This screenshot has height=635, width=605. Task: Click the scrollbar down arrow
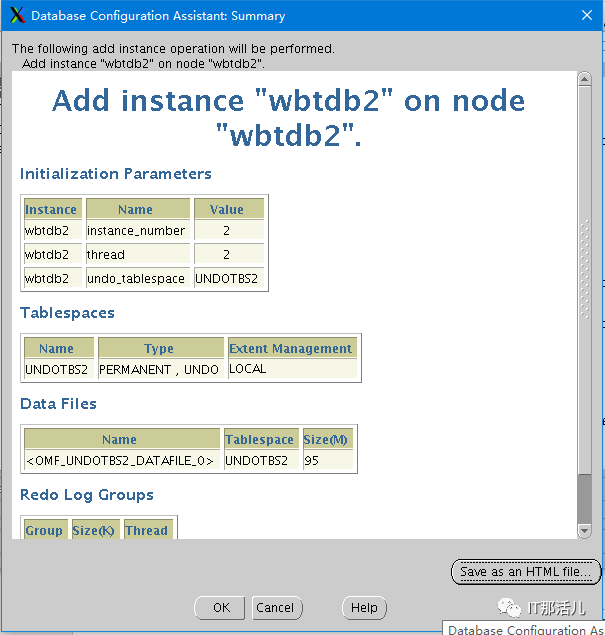584,531
